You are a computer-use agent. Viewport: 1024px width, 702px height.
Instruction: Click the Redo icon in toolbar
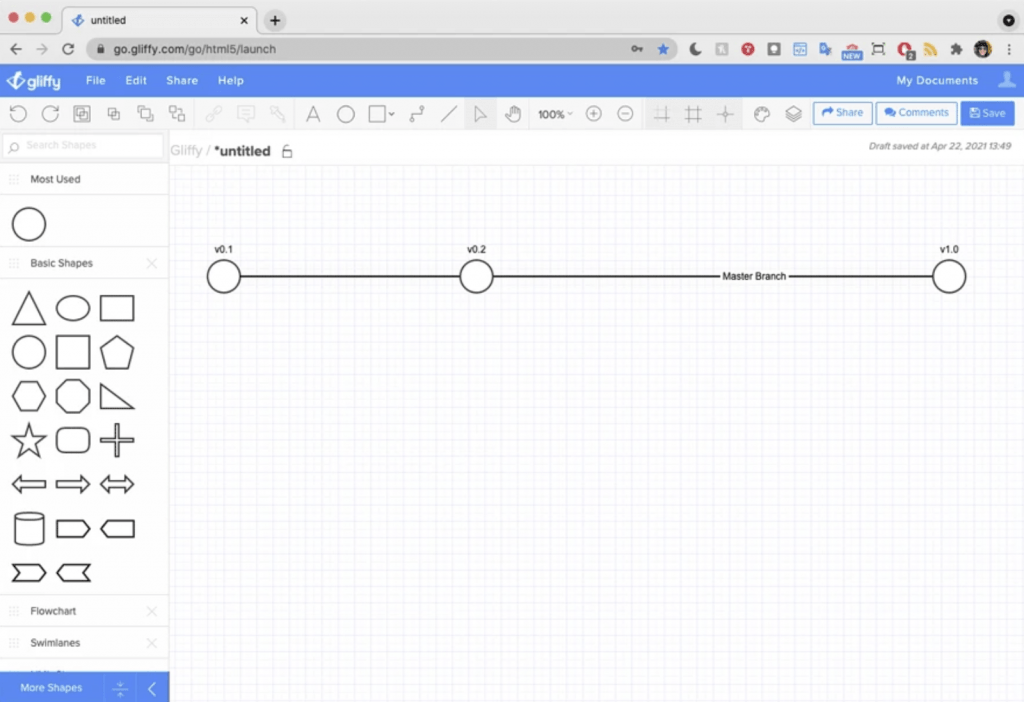click(50, 114)
